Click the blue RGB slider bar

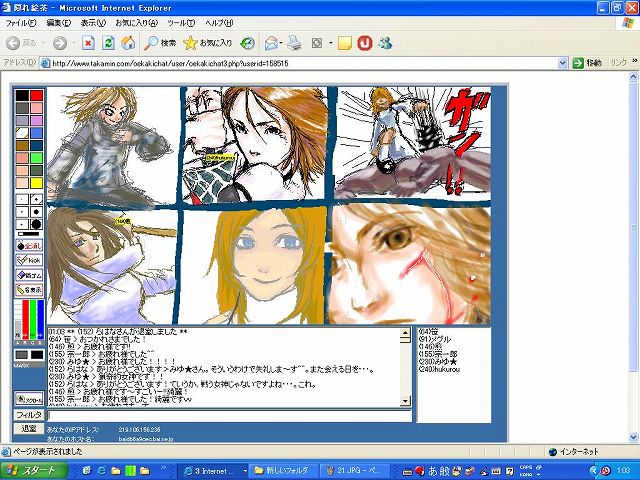click(40, 319)
